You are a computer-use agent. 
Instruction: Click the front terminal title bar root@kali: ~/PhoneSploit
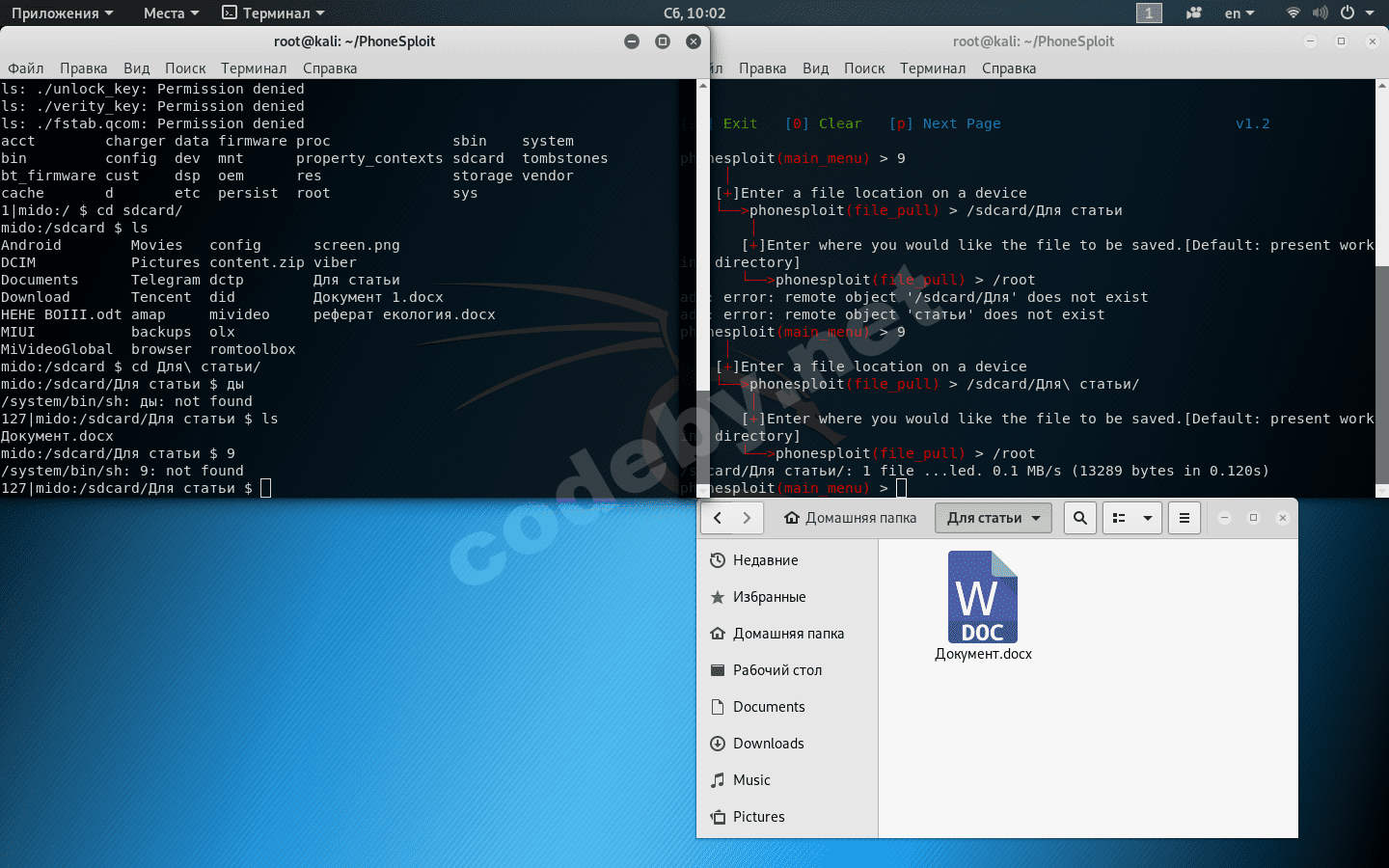tap(354, 41)
